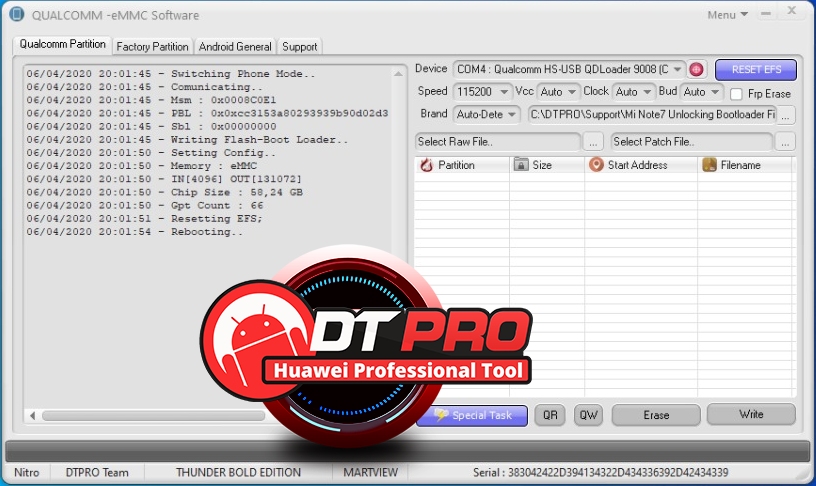Image resolution: width=816 pixels, height=486 pixels.
Task: Click the Nitro status bar entry
Action: pyautogui.click(x=27, y=472)
